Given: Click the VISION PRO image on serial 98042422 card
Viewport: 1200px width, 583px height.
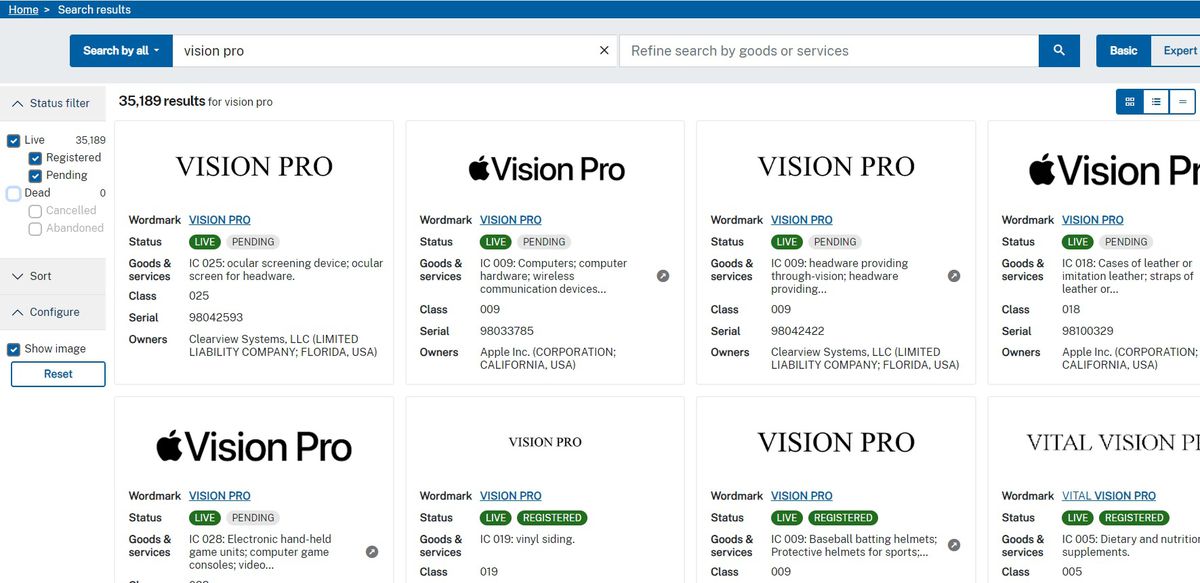Looking at the screenshot, I should click(836, 167).
